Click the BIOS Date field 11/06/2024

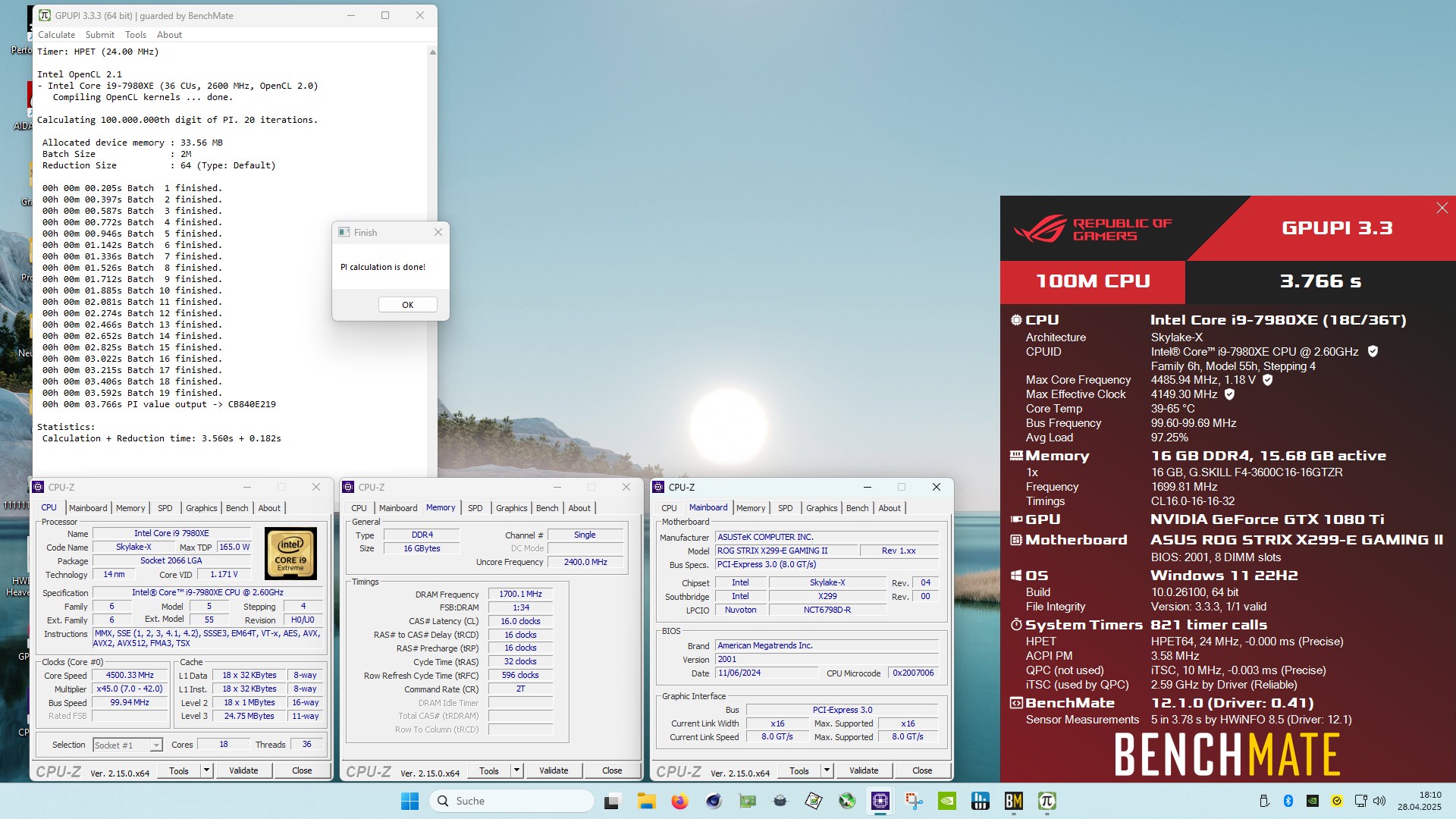pyautogui.click(x=766, y=673)
